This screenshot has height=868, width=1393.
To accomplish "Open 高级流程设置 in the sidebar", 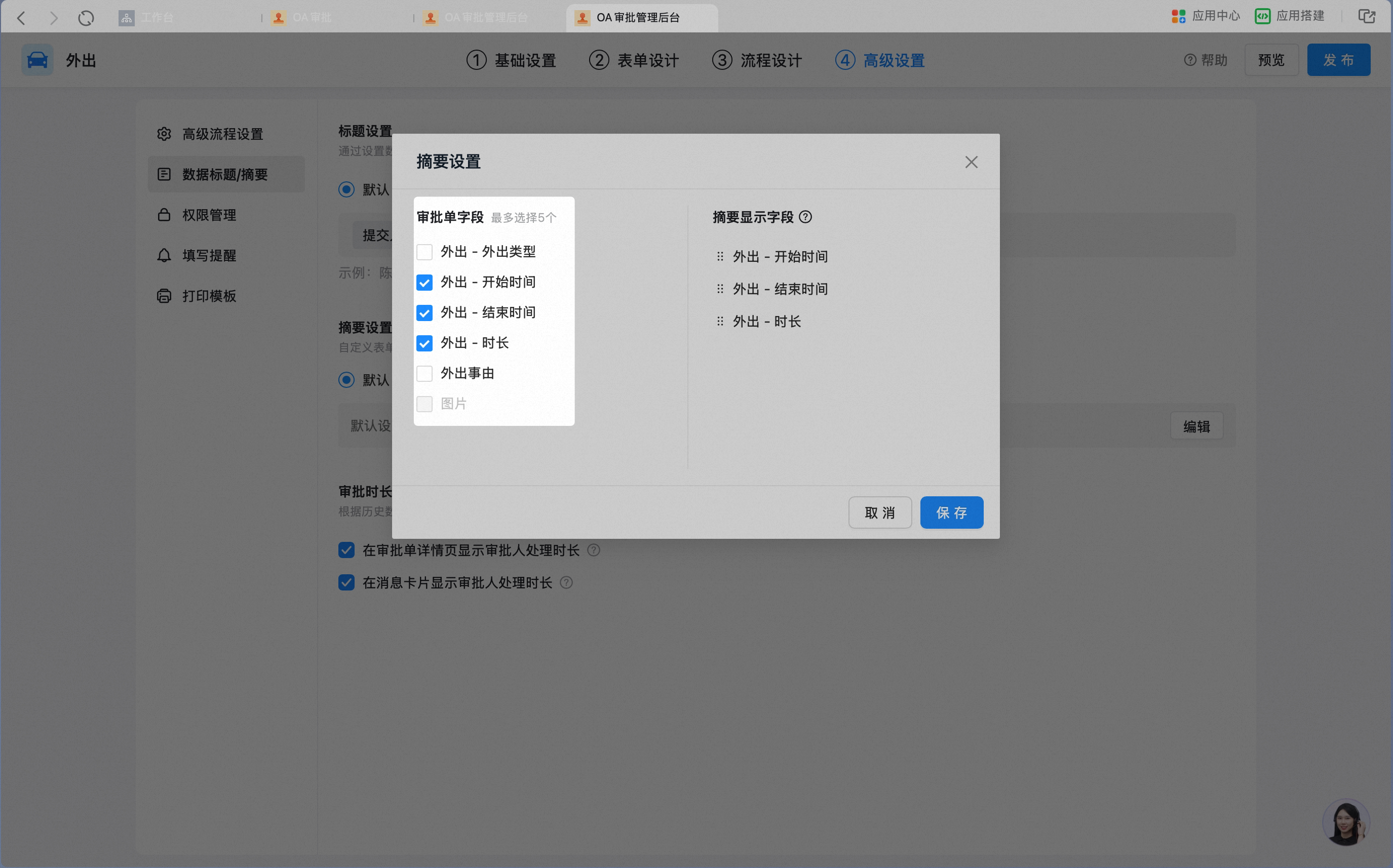I will click(226, 134).
